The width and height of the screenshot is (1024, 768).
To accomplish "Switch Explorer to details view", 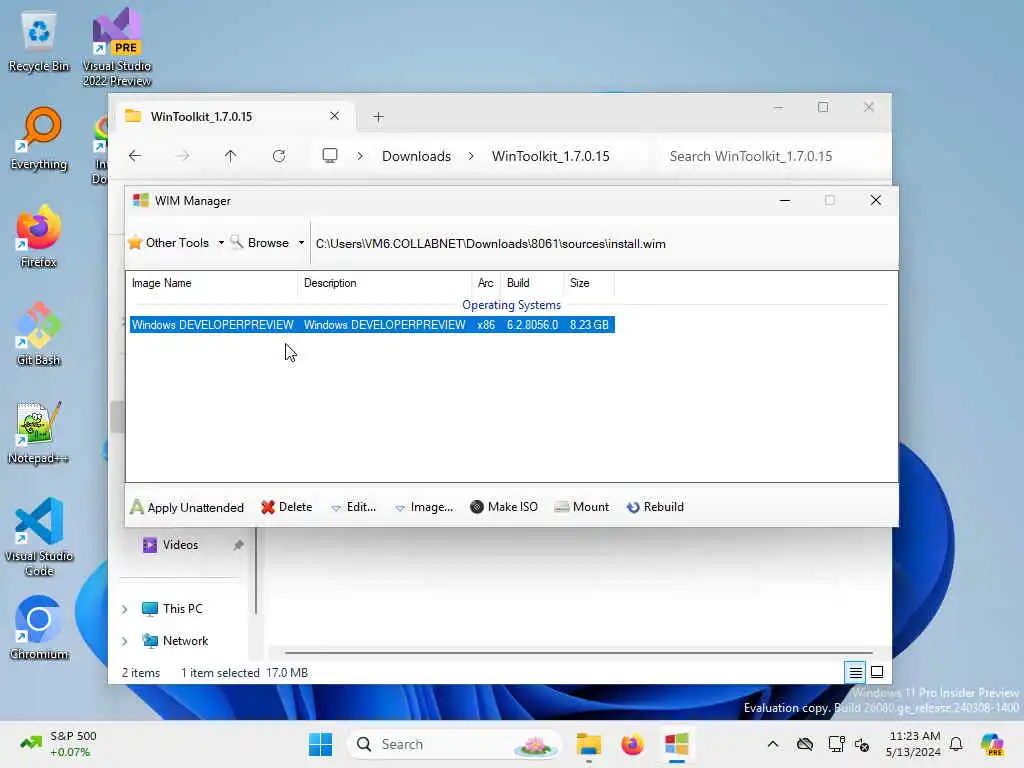I will pos(856,672).
